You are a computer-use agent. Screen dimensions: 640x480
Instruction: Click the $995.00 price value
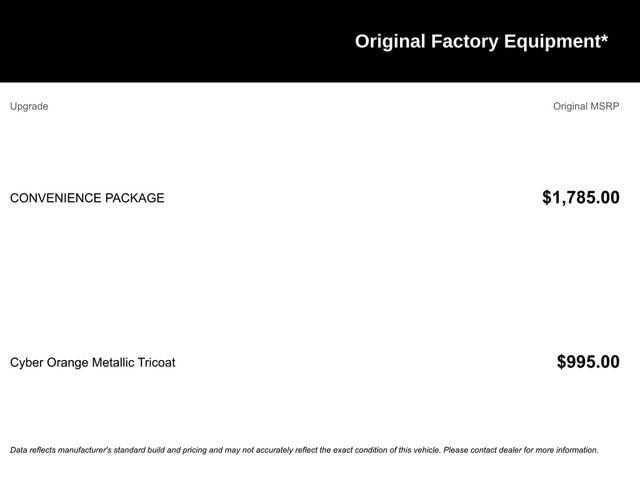pos(588,362)
